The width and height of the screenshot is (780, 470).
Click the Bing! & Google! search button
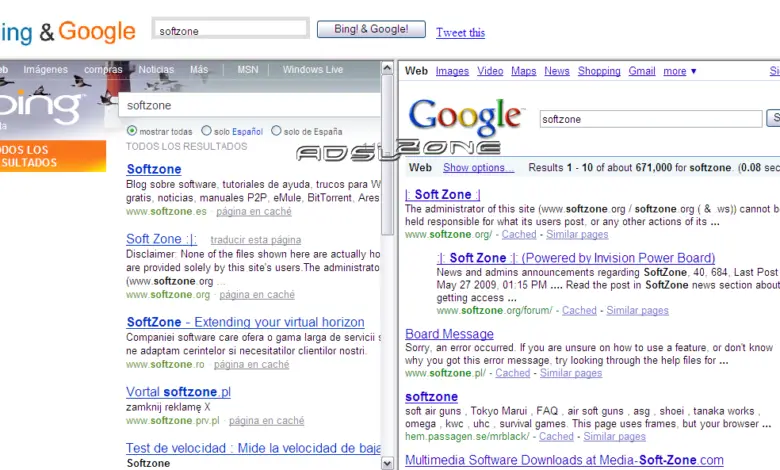371,29
